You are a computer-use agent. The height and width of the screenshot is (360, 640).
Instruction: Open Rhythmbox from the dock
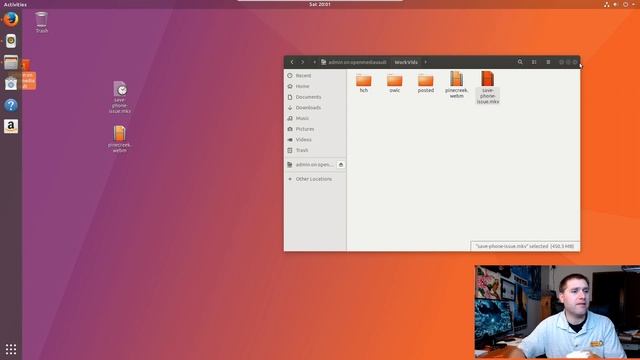coord(11,41)
